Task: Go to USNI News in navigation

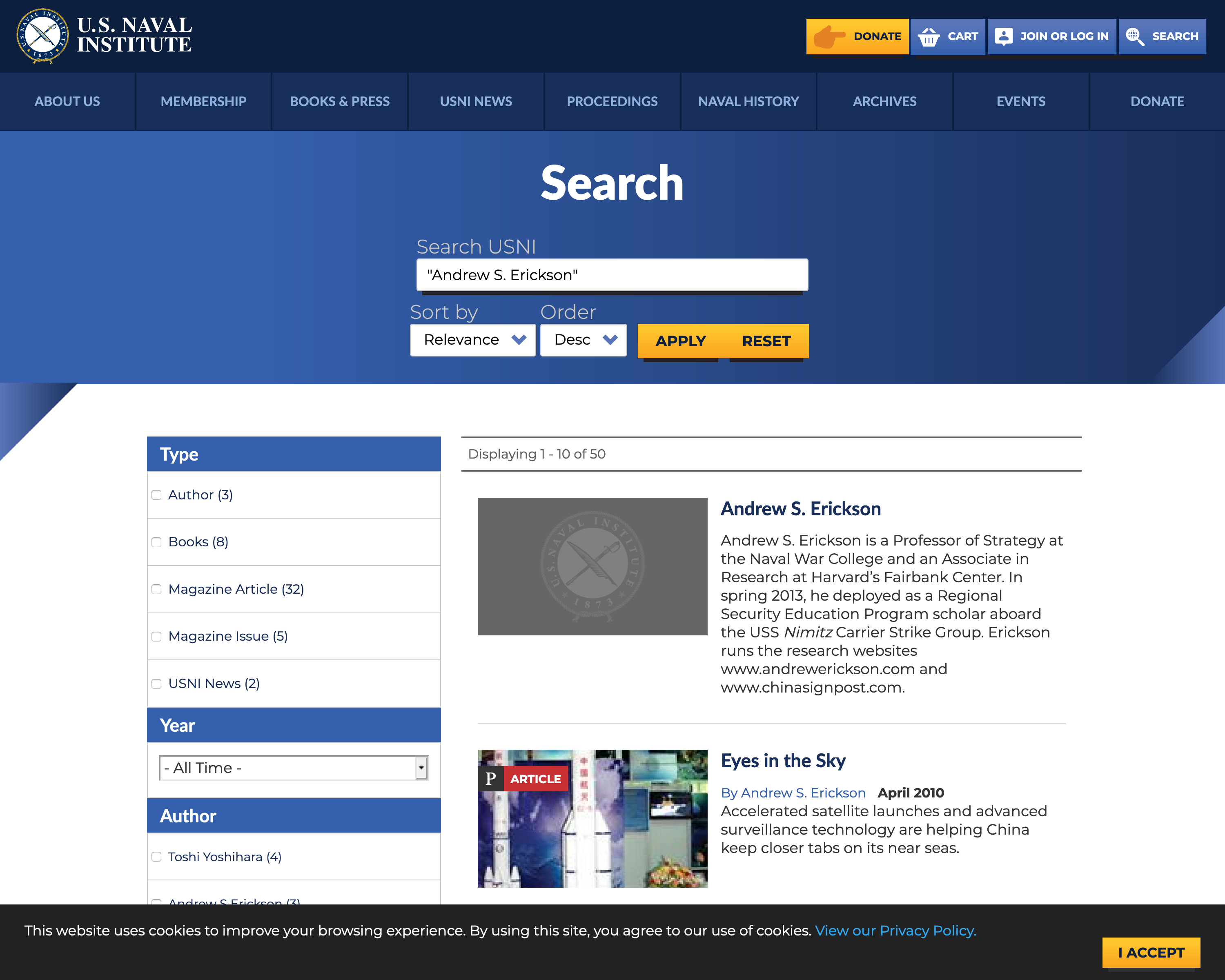Action: pyautogui.click(x=476, y=102)
